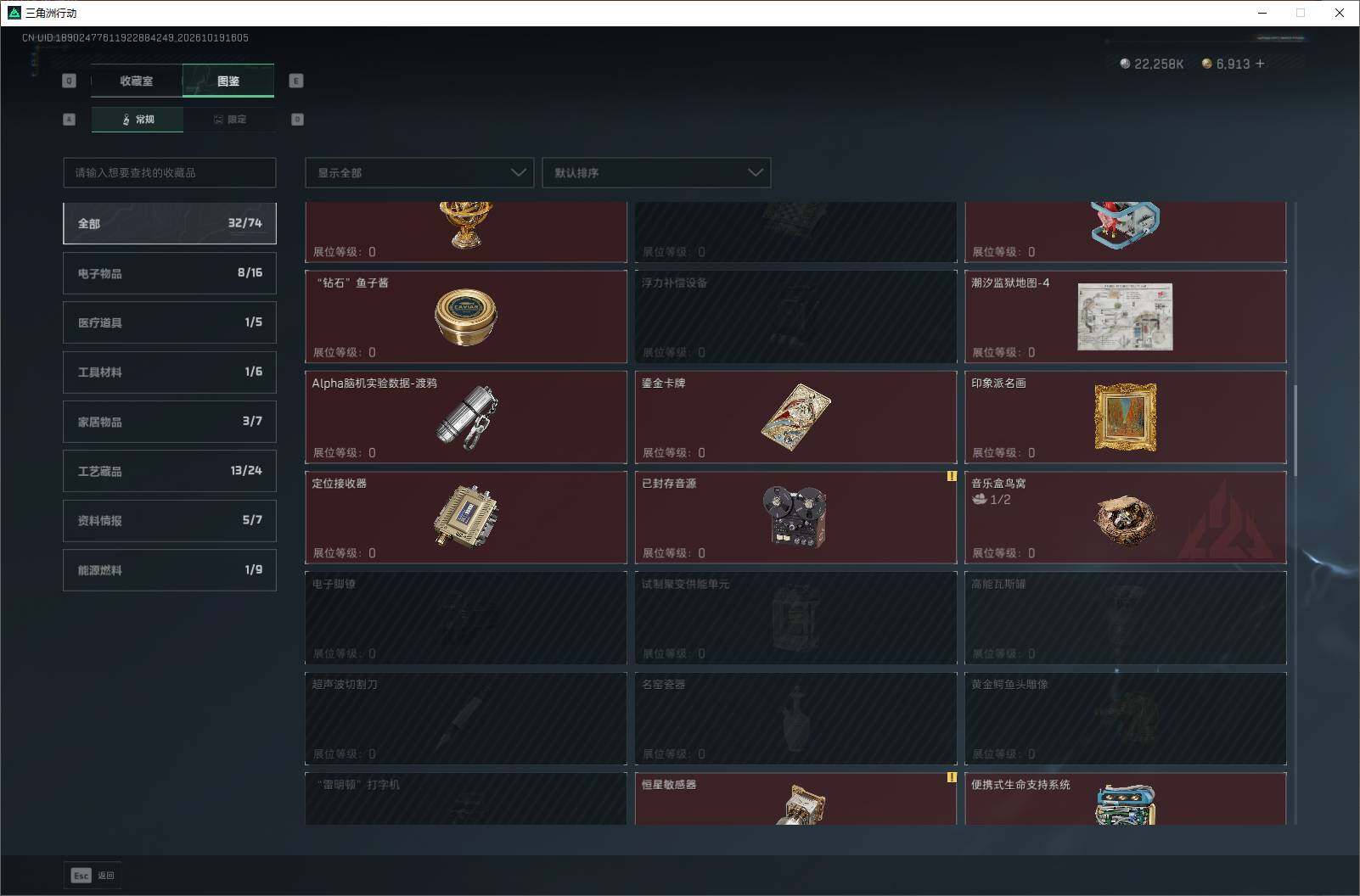Image resolution: width=1360 pixels, height=896 pixels.
Task: Switch to the 收藏室 tab
Action: (x=137, y=81)
